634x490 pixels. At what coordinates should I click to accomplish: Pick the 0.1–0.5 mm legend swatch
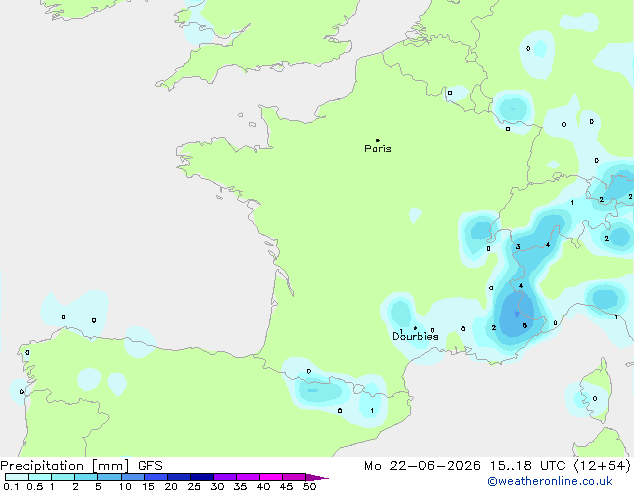[17, 477]
